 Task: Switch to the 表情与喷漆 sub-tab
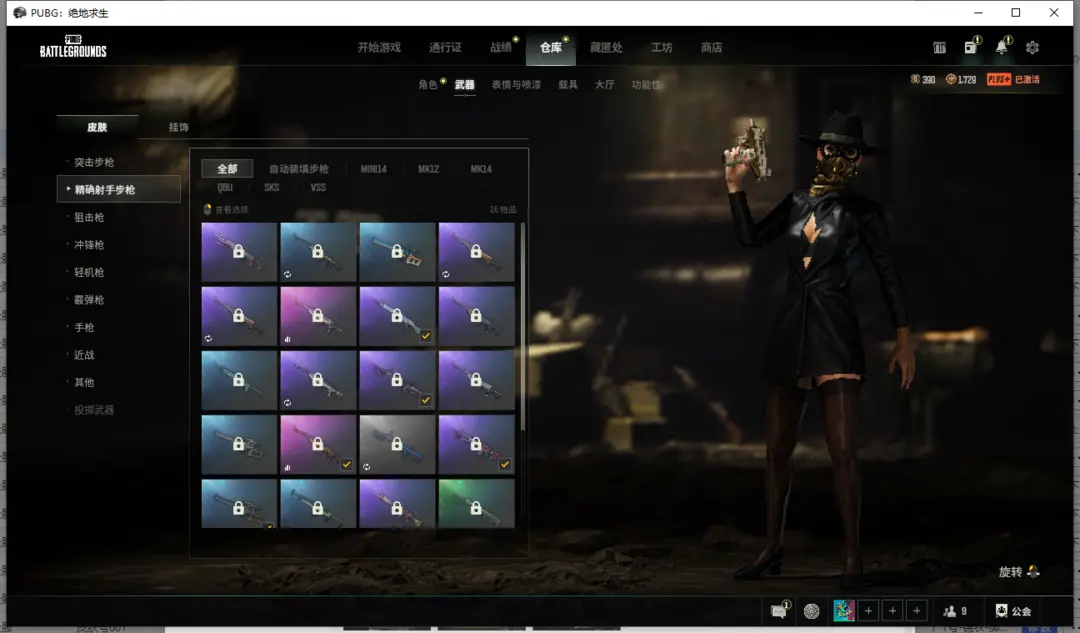point(516,85)
